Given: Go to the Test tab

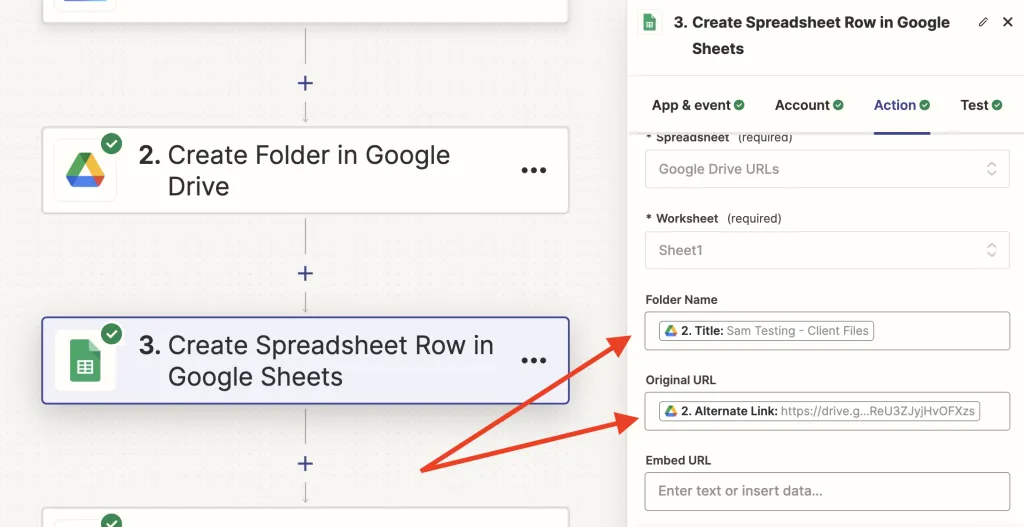Looking at the screenshot, I should (981, 105).
